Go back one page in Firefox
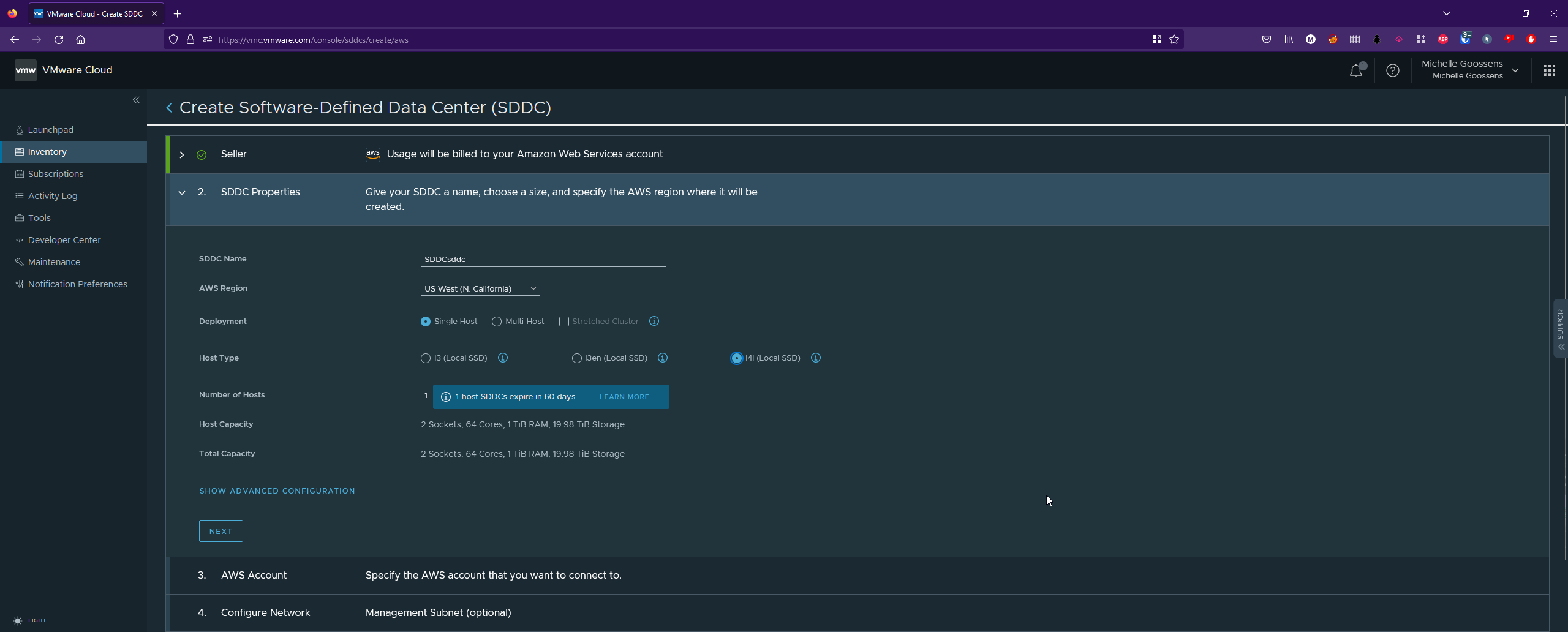Screen dimensions: 1568x632 pyautogui.click(x=15, y=40)
